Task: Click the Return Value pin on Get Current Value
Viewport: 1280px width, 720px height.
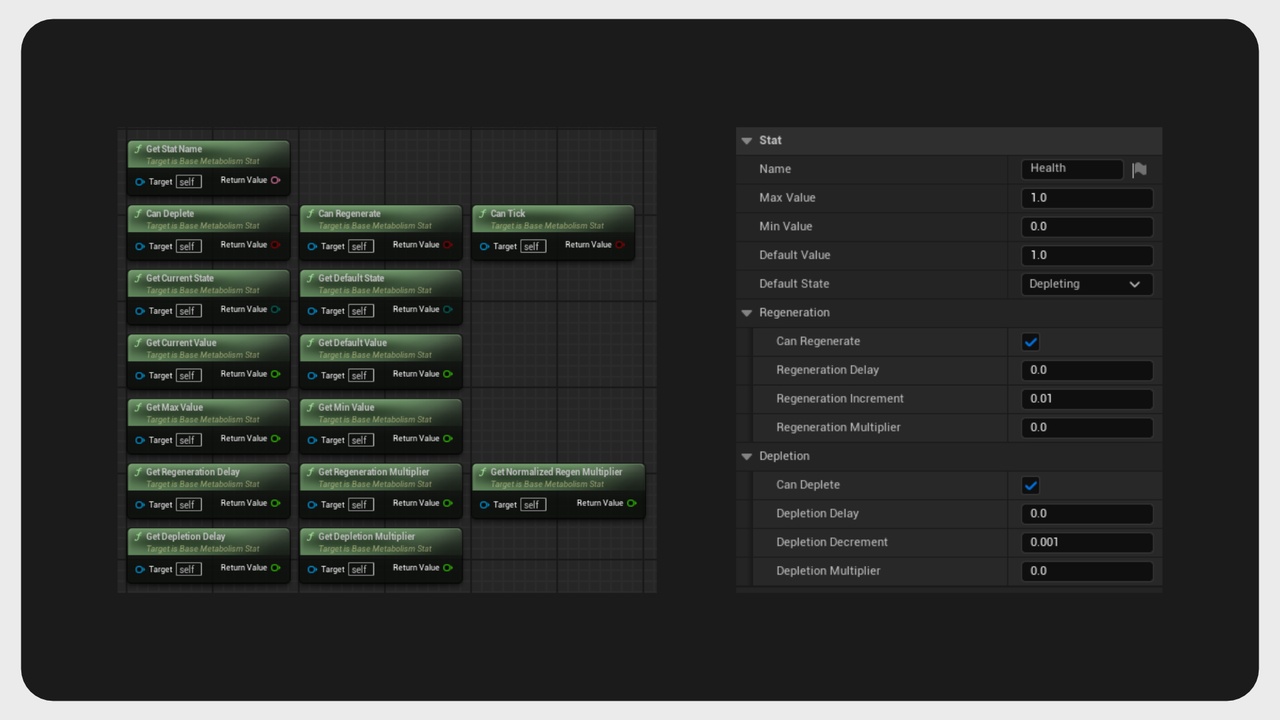Action: [x=275, y=374]
